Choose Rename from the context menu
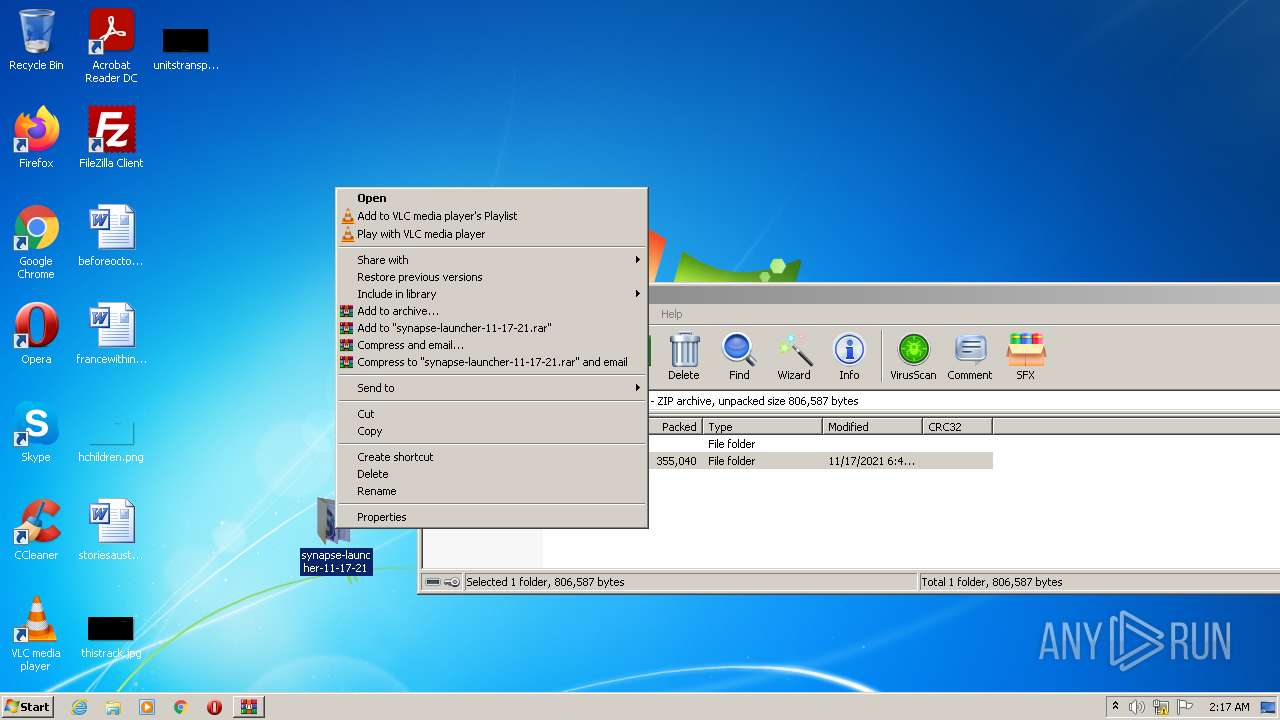Screen dimensions: 1280x720 [492, 491]
